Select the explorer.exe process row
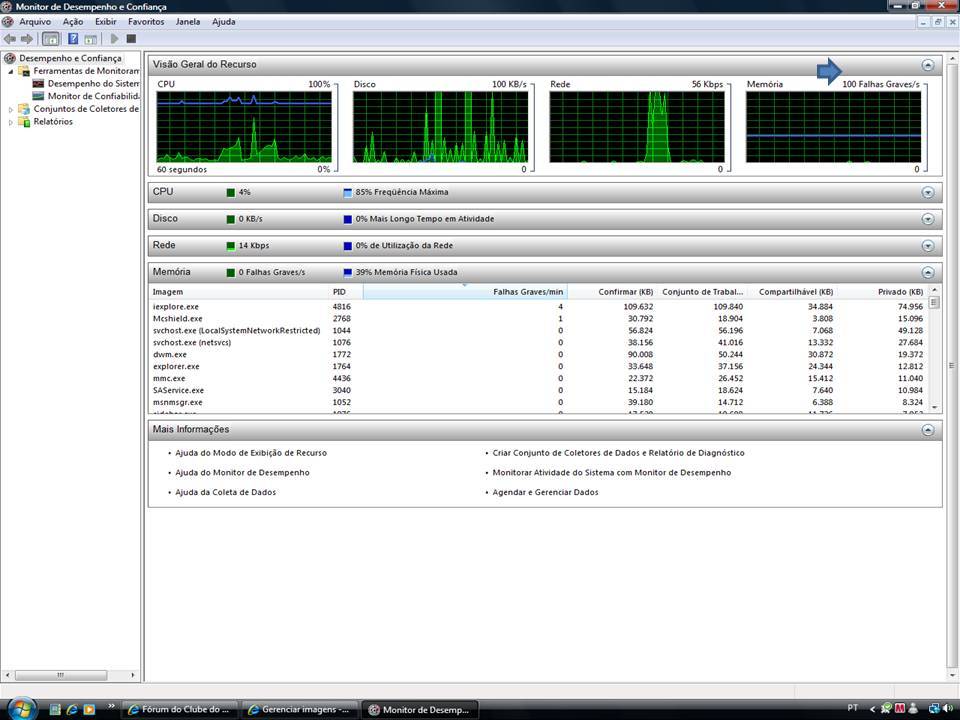This screenshot has height=720, width=960. click(539, 367)
